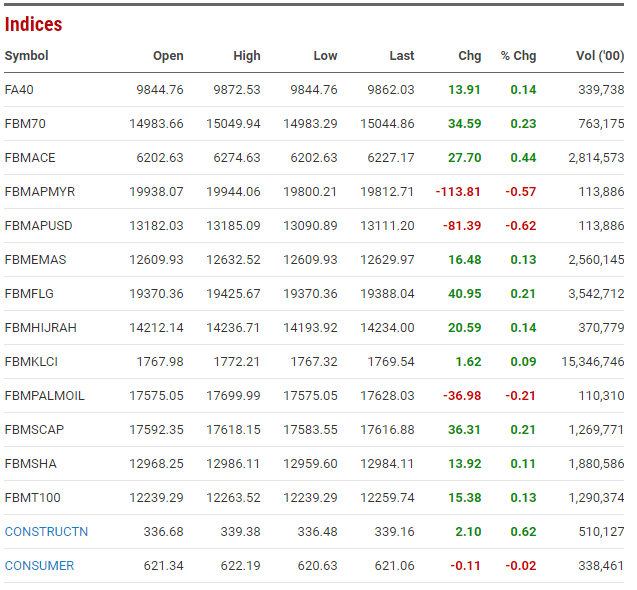
Task: Click FBMHIJRAH change value 20.59
Action: [x=465, y=328]
